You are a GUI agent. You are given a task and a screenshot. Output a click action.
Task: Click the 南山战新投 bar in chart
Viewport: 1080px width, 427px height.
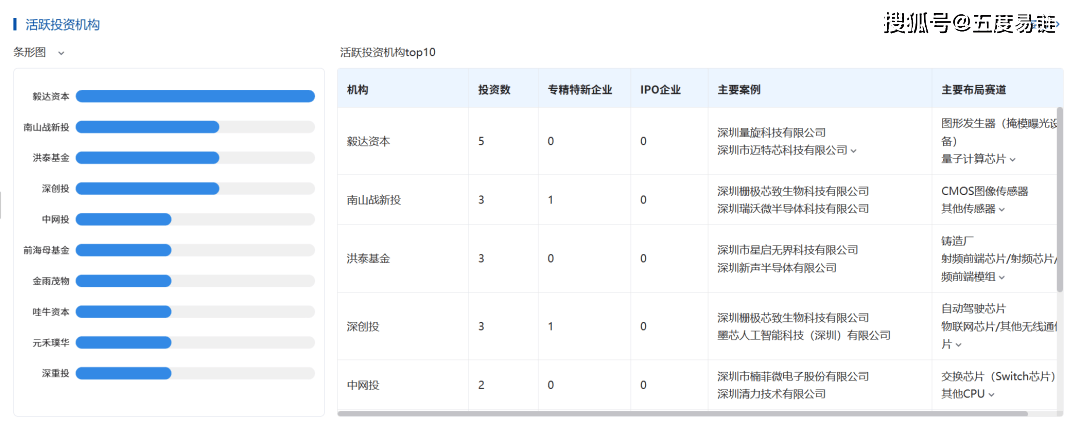tap(147, 127)
